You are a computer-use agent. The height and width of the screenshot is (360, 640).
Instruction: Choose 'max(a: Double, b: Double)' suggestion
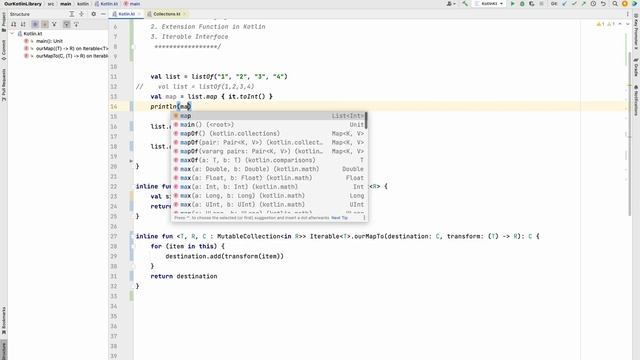click(x=269, y=169)
